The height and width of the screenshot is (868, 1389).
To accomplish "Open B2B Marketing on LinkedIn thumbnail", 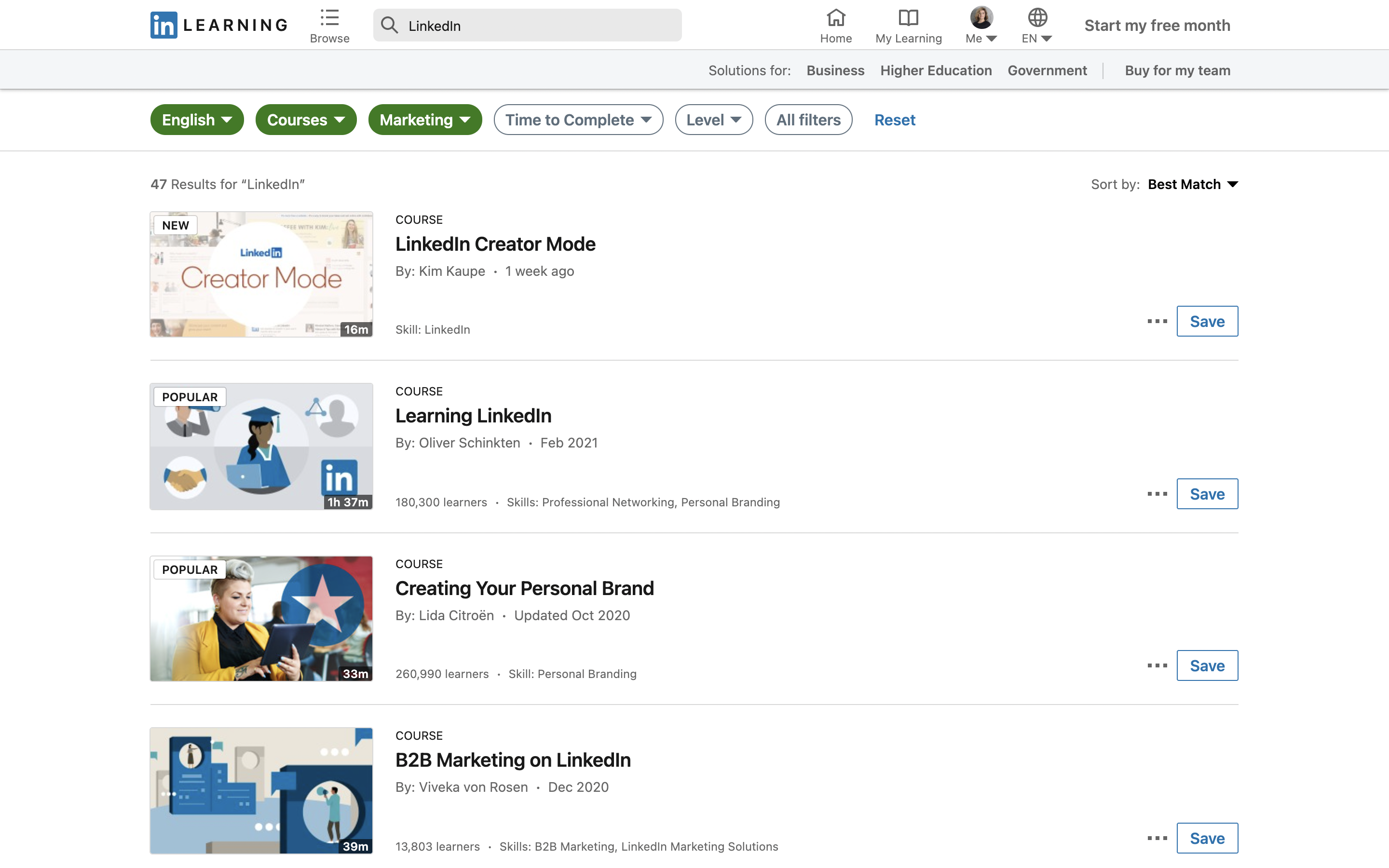I will click(261, 791).
